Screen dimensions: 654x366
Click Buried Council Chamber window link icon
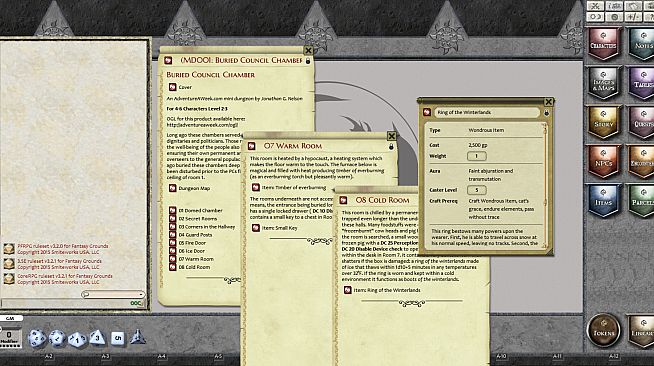tap(168, 60)
